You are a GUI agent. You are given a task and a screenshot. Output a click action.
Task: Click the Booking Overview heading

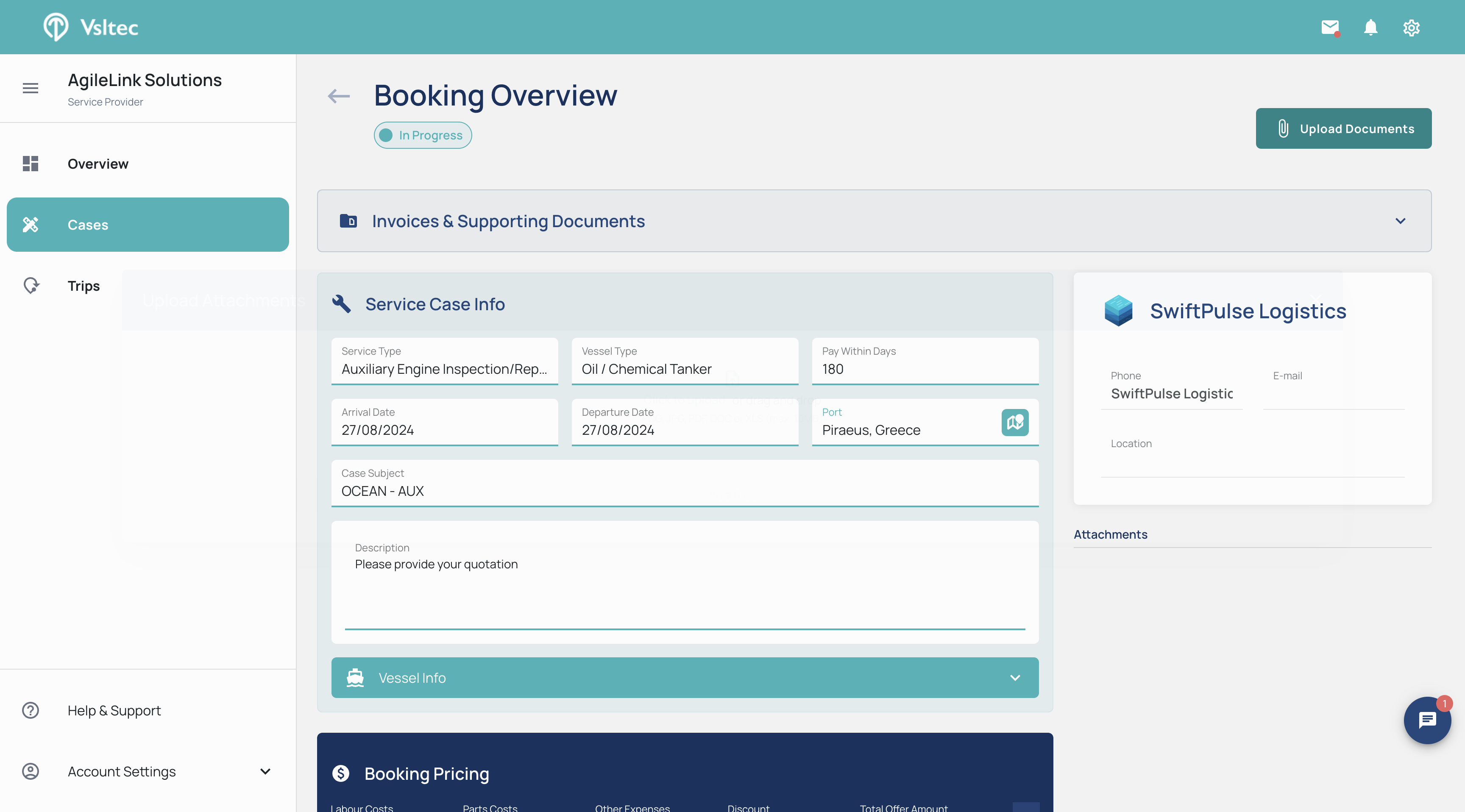(x=496, y=95)
